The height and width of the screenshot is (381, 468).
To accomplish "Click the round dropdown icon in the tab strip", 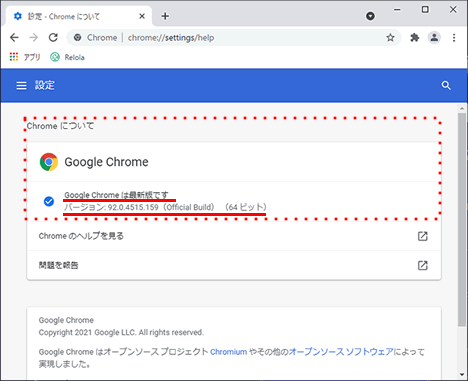I will (370, 16).
